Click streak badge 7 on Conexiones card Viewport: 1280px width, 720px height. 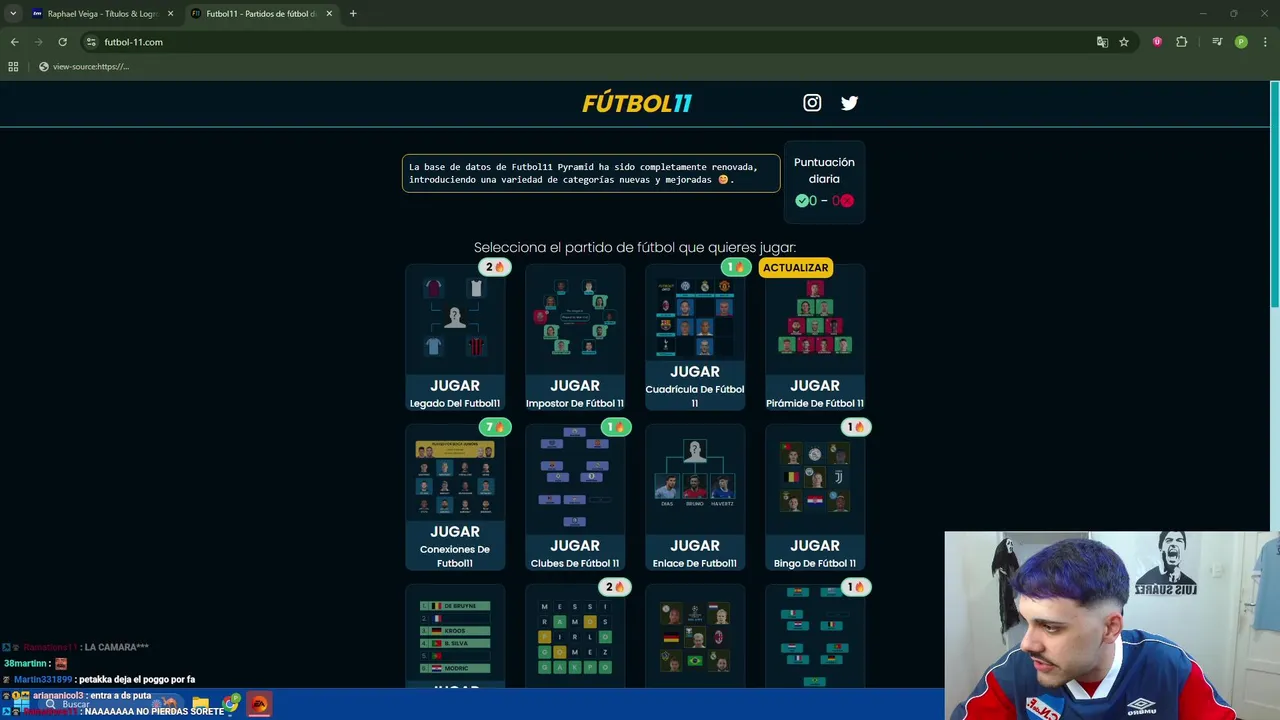[x=495, y=427]
